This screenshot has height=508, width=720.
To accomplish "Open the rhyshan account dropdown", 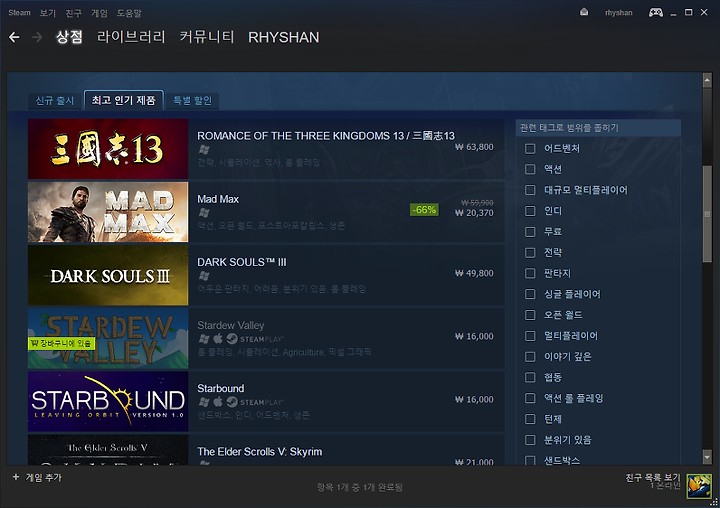I will 619,13.
